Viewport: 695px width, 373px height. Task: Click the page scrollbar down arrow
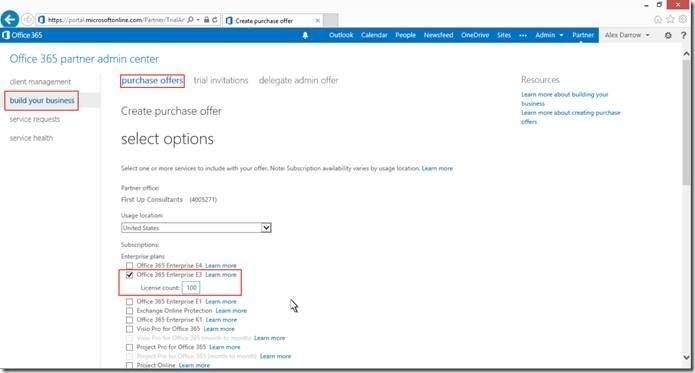pyautogui.click(x=686, y=357)
